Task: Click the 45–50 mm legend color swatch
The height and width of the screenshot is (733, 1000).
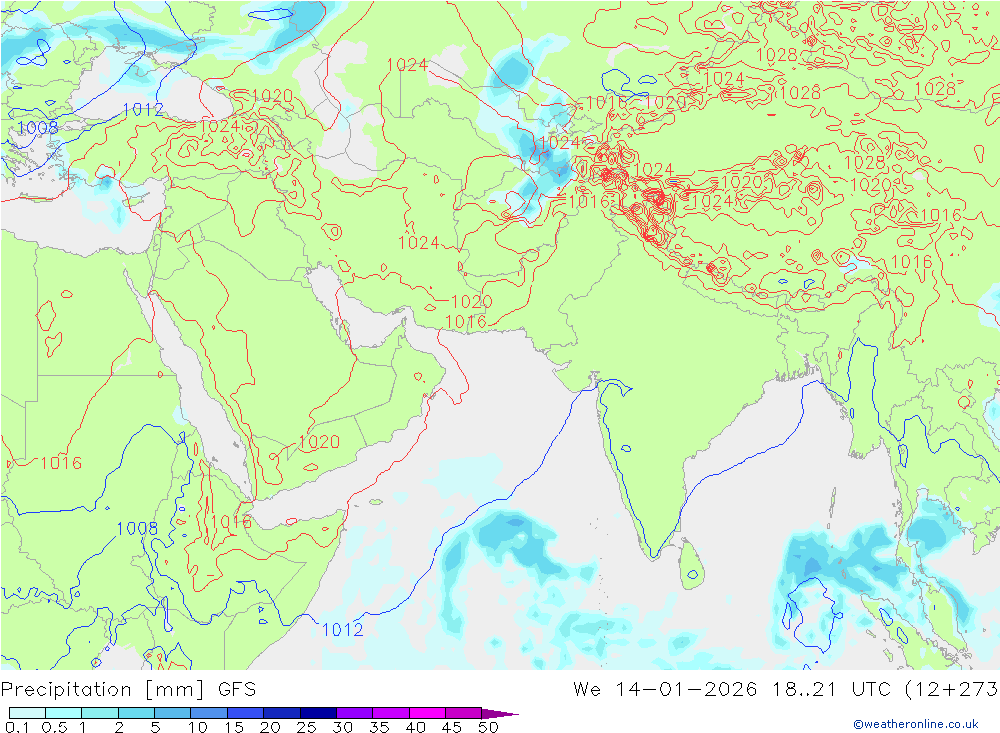Action: [463, 713]
